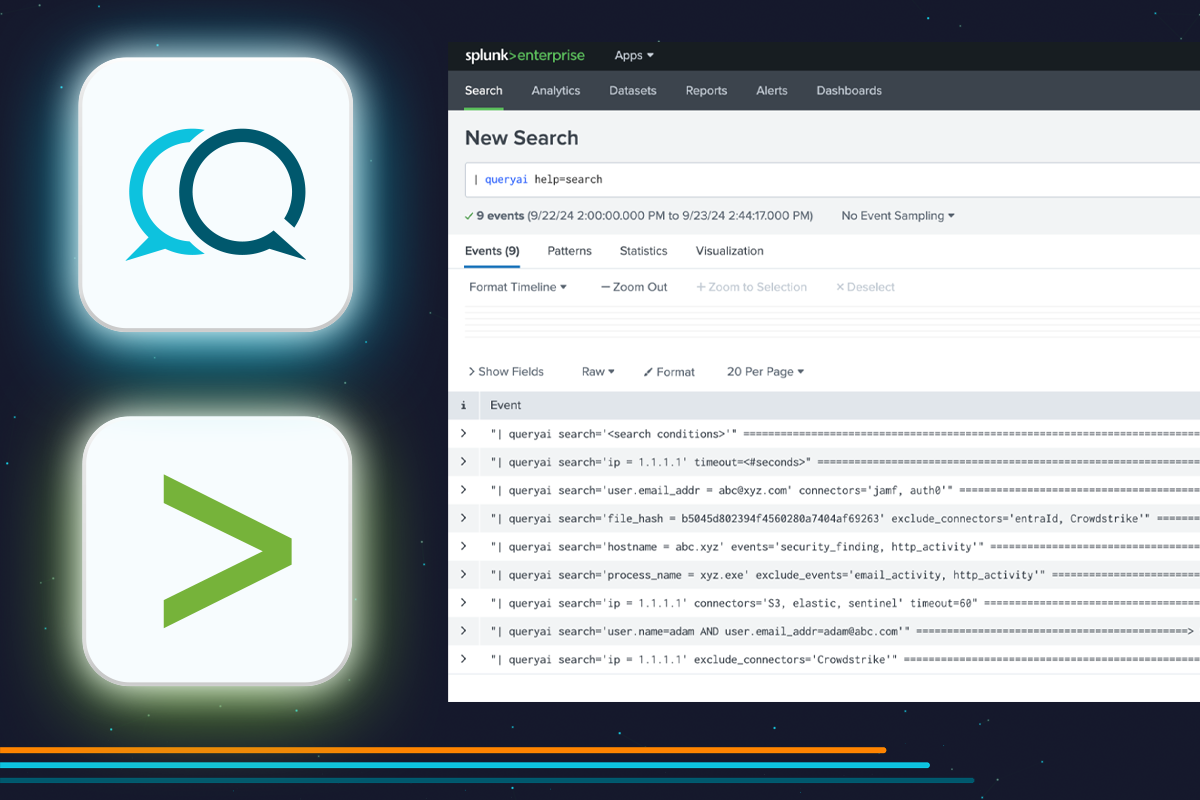This screenshot has height=800, width=1200.
Task: Open the Analytics navigation tab
Action: (x=556, y=90)
